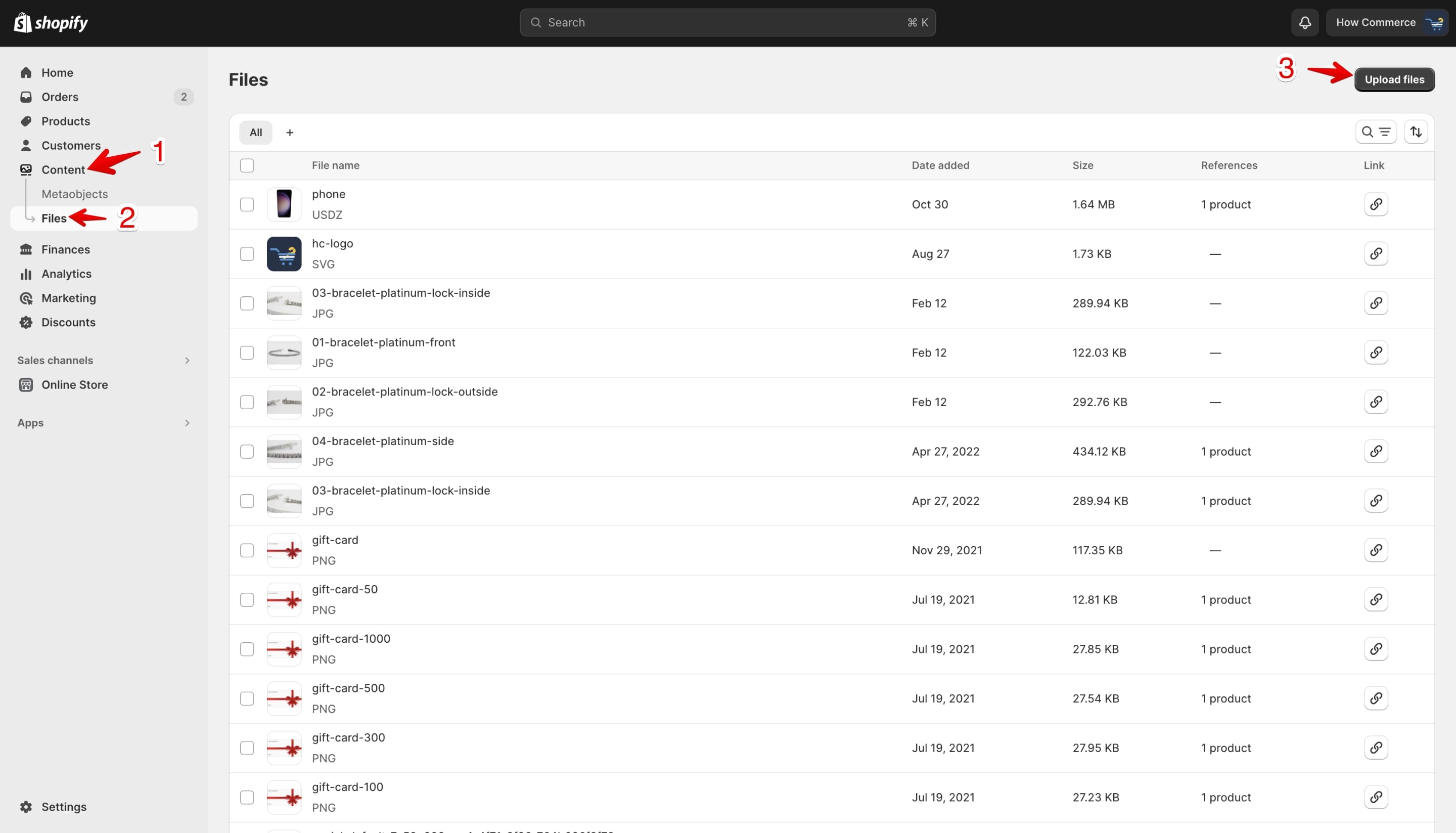1456x833 pixels.
Task: Open Files in the sidebar
Action: [104, 218]
